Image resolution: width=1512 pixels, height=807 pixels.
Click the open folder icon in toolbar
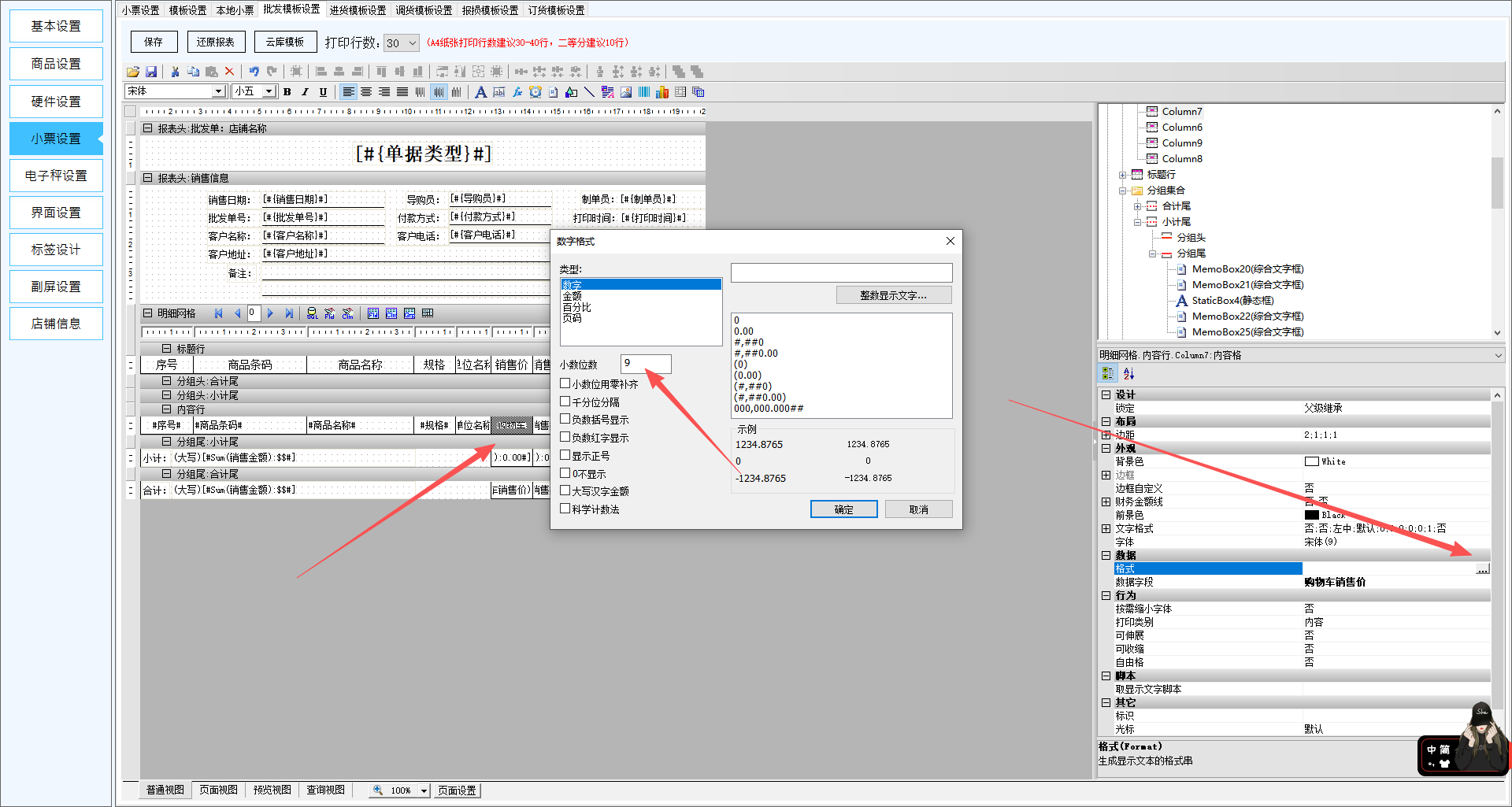(132, 72)
